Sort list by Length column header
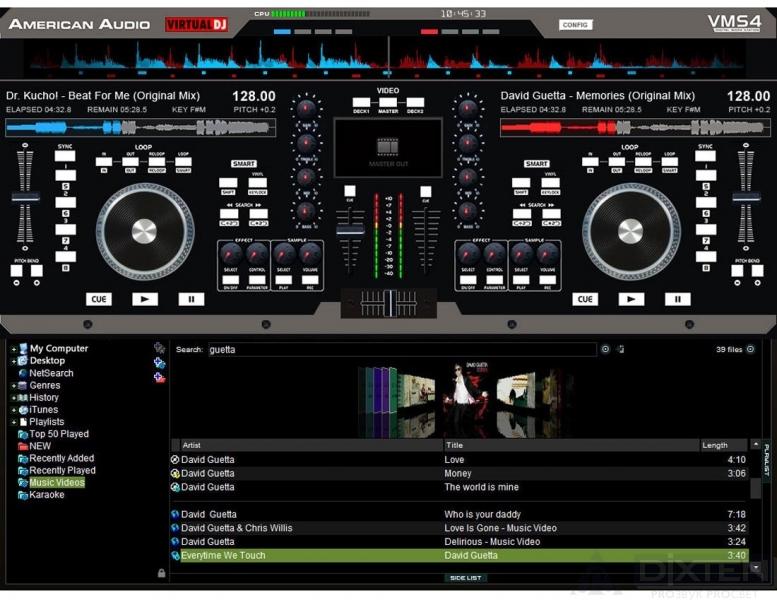The width and height of the screenshot is (777, 600). (723, 445)
